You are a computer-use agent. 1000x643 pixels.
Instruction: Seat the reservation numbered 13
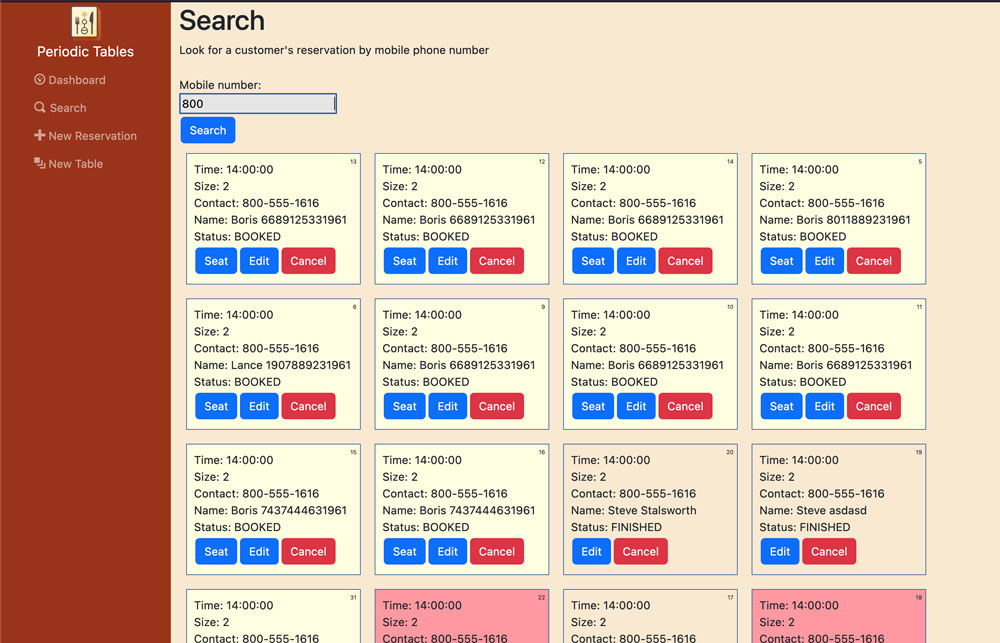(216, 261)
